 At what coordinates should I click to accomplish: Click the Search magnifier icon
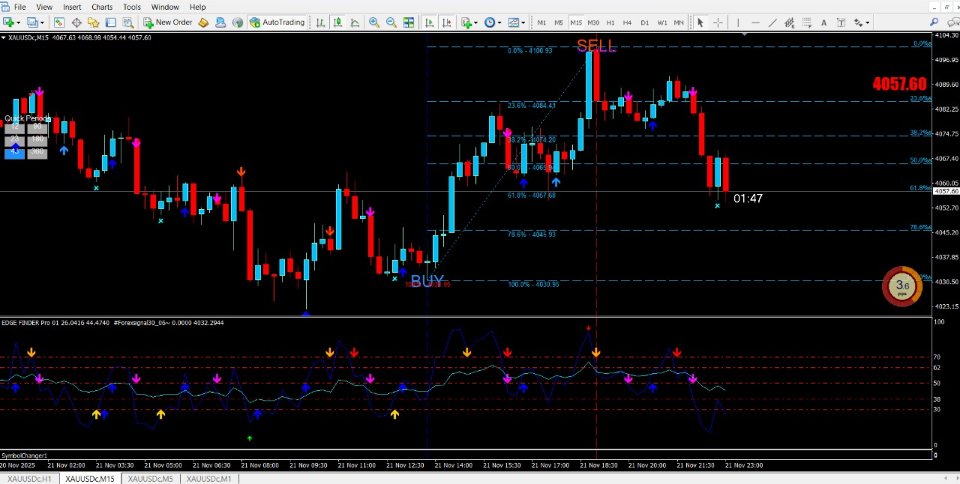pyautogui.click(x=934, y=22)
